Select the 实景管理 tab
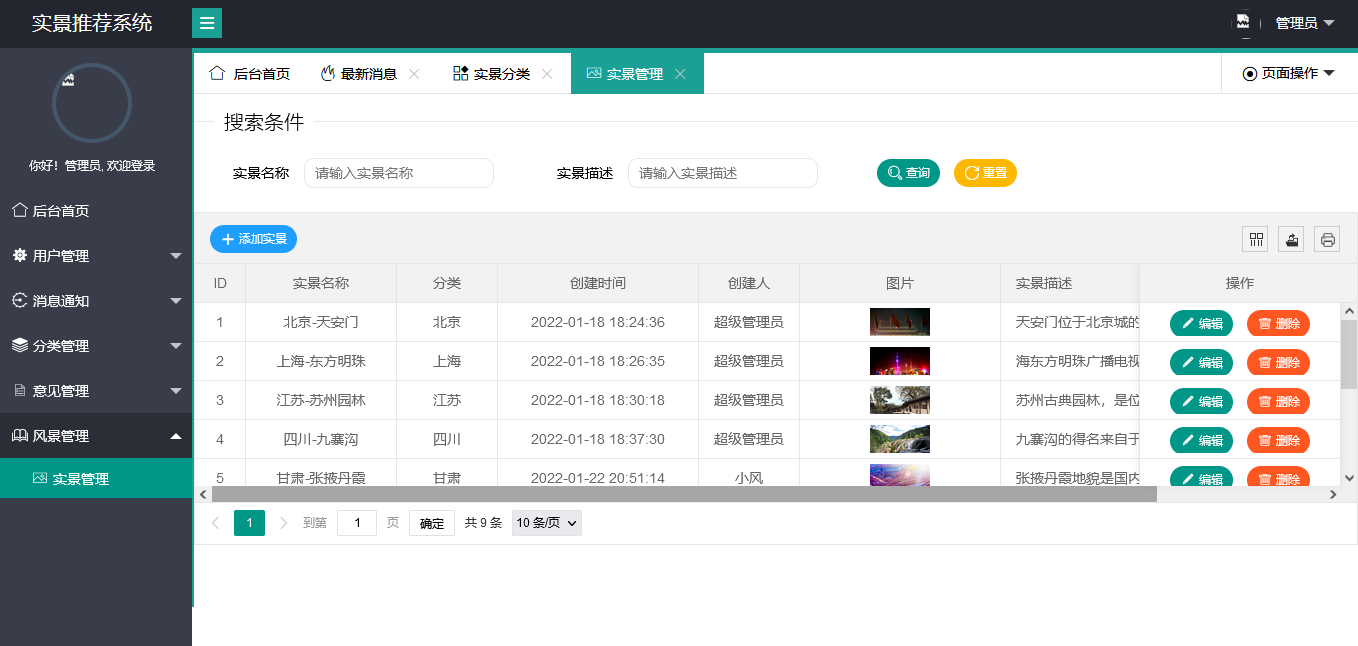This screenshot has width=1358, height=646. 637,73
